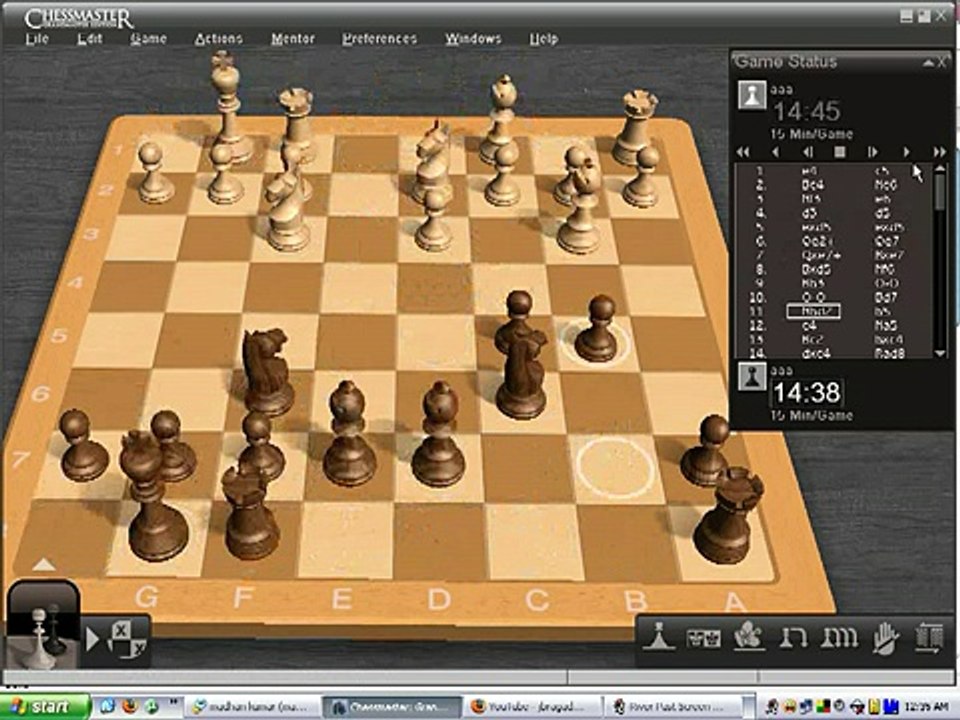
Task: Click the white player's pawn avatar icon
Action: (752, 95)
